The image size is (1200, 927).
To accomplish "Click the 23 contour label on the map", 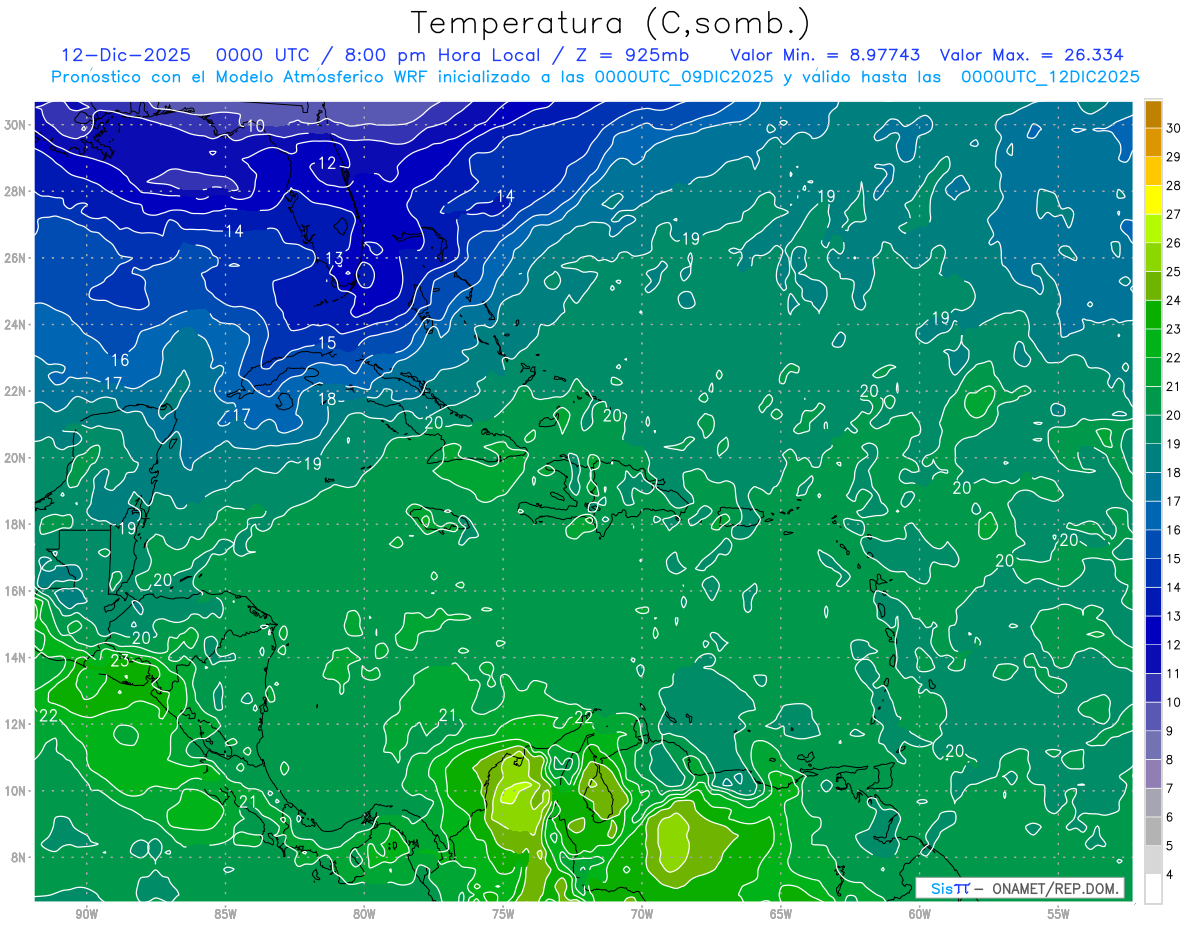I will point(120,660).
